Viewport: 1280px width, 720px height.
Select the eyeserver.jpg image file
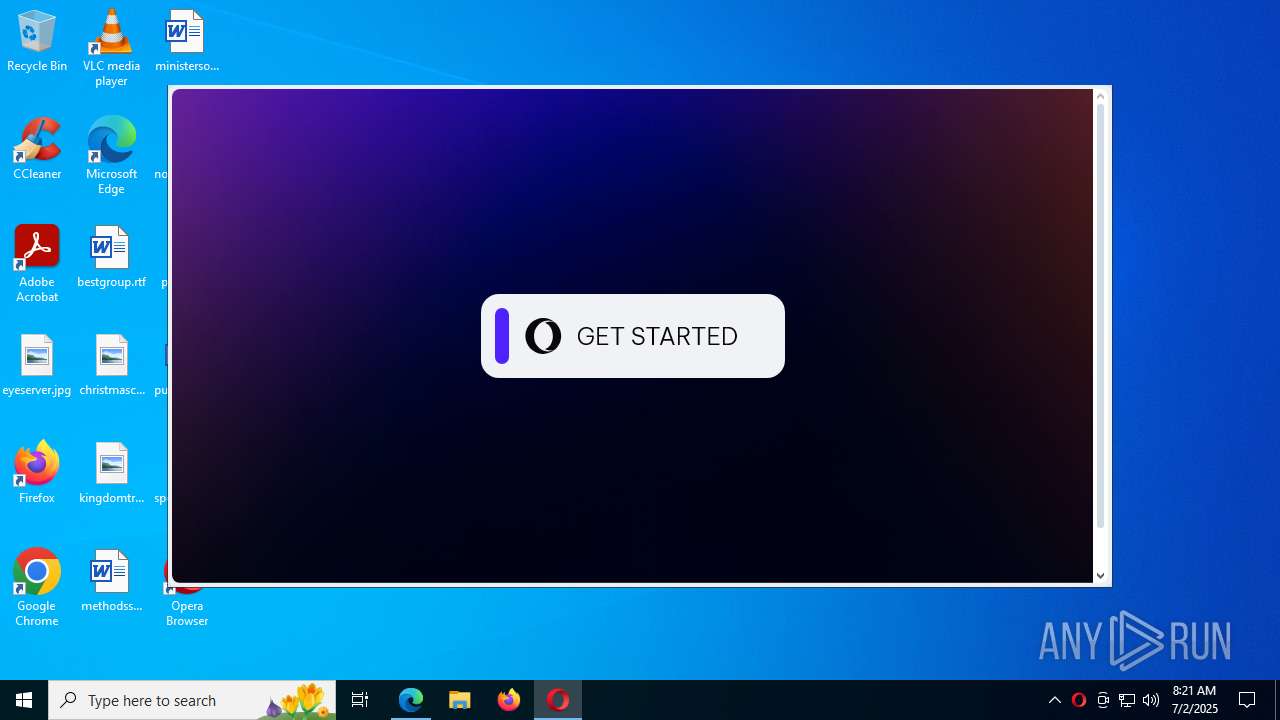[37, 366]
